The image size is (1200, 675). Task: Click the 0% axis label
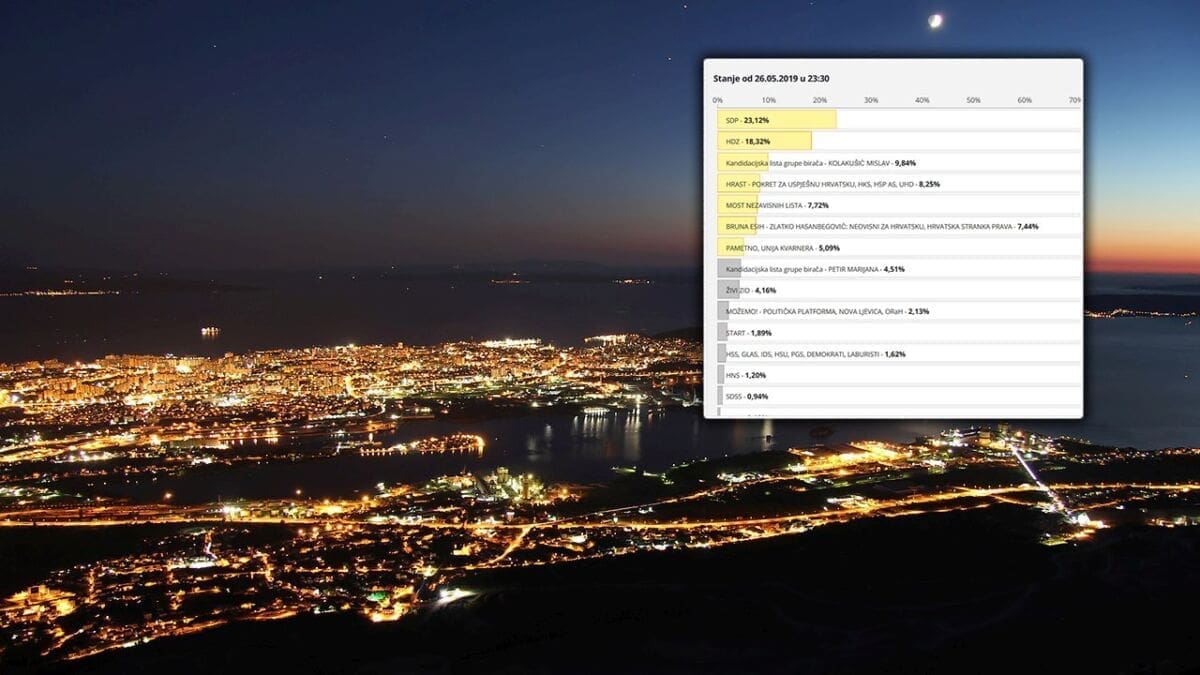(x=718, y=100)
